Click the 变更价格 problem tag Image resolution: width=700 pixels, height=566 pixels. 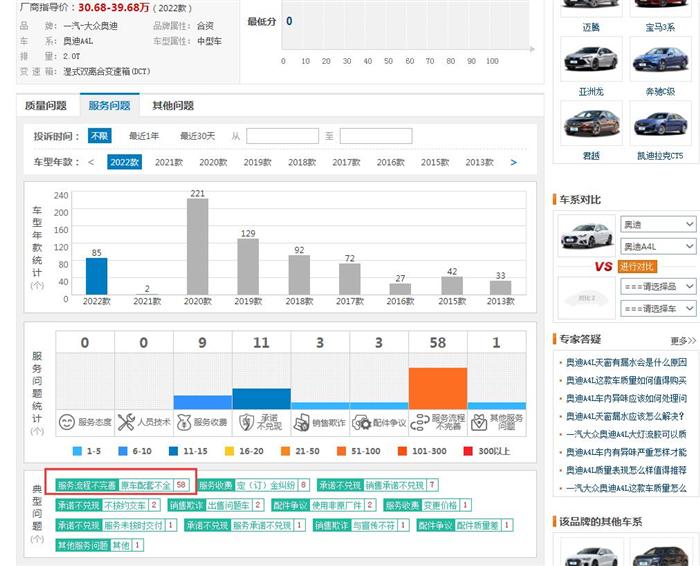pyautogui.click(x=428, y=505)
